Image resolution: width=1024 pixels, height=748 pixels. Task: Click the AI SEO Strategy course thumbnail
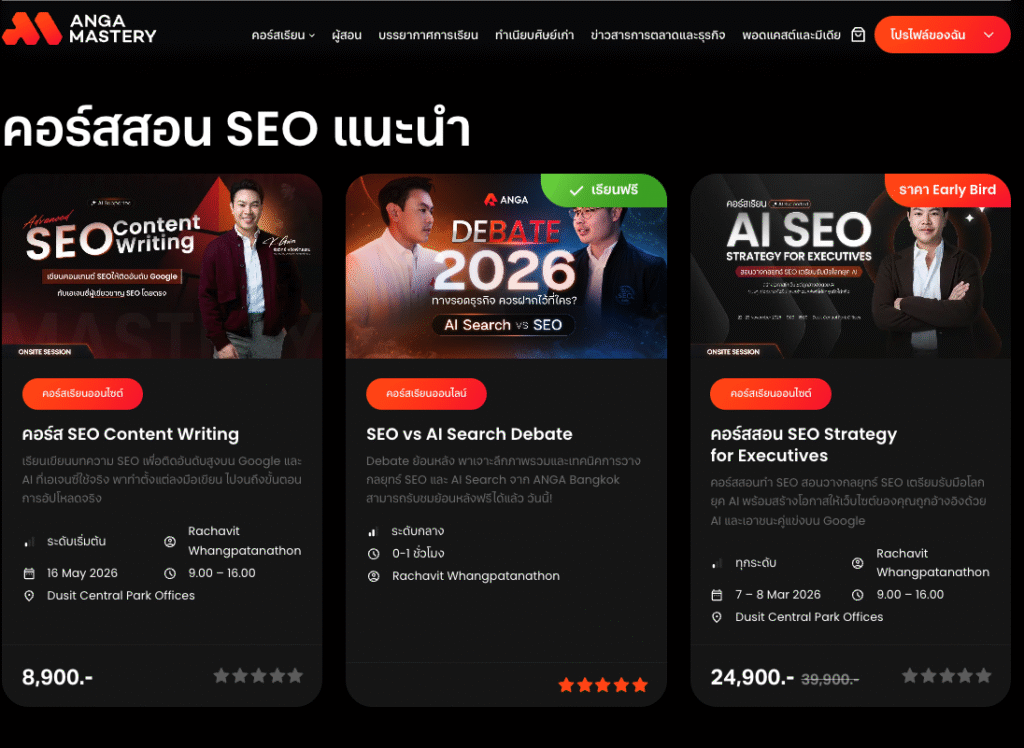click(850, 266)
